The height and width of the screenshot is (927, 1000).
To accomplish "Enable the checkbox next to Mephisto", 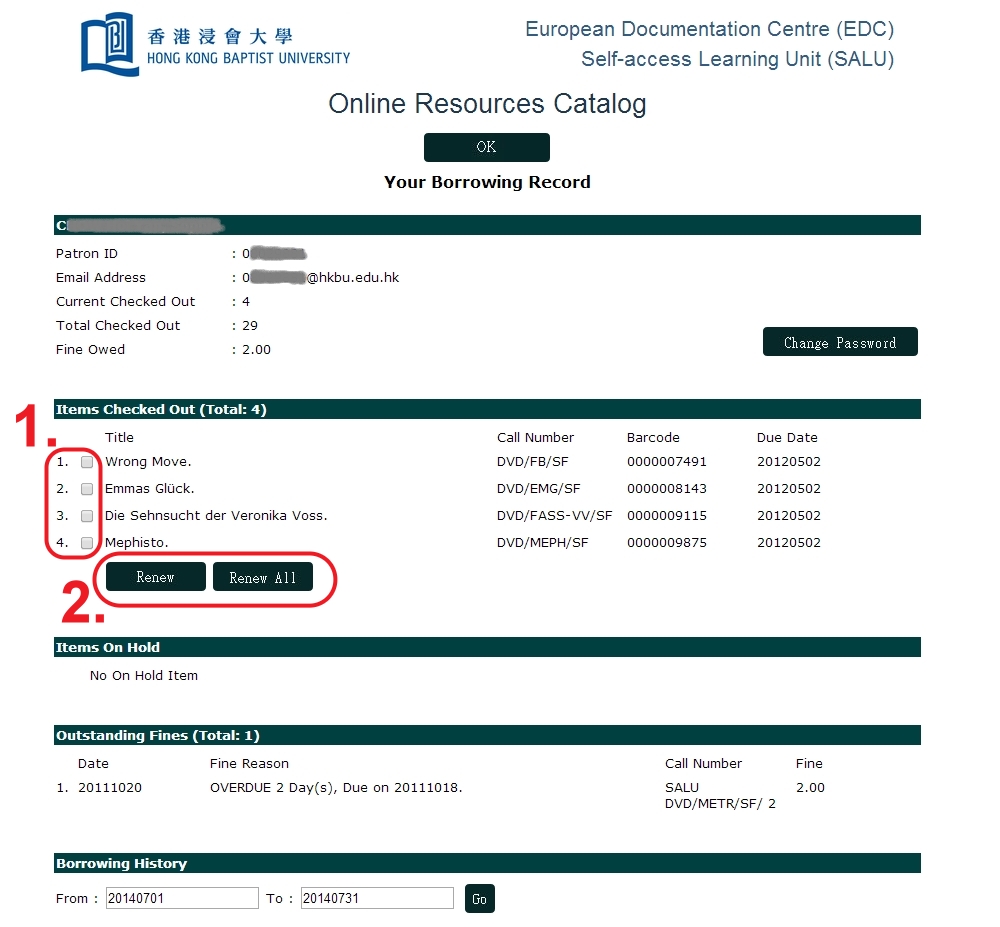I will tap(87, 543).
